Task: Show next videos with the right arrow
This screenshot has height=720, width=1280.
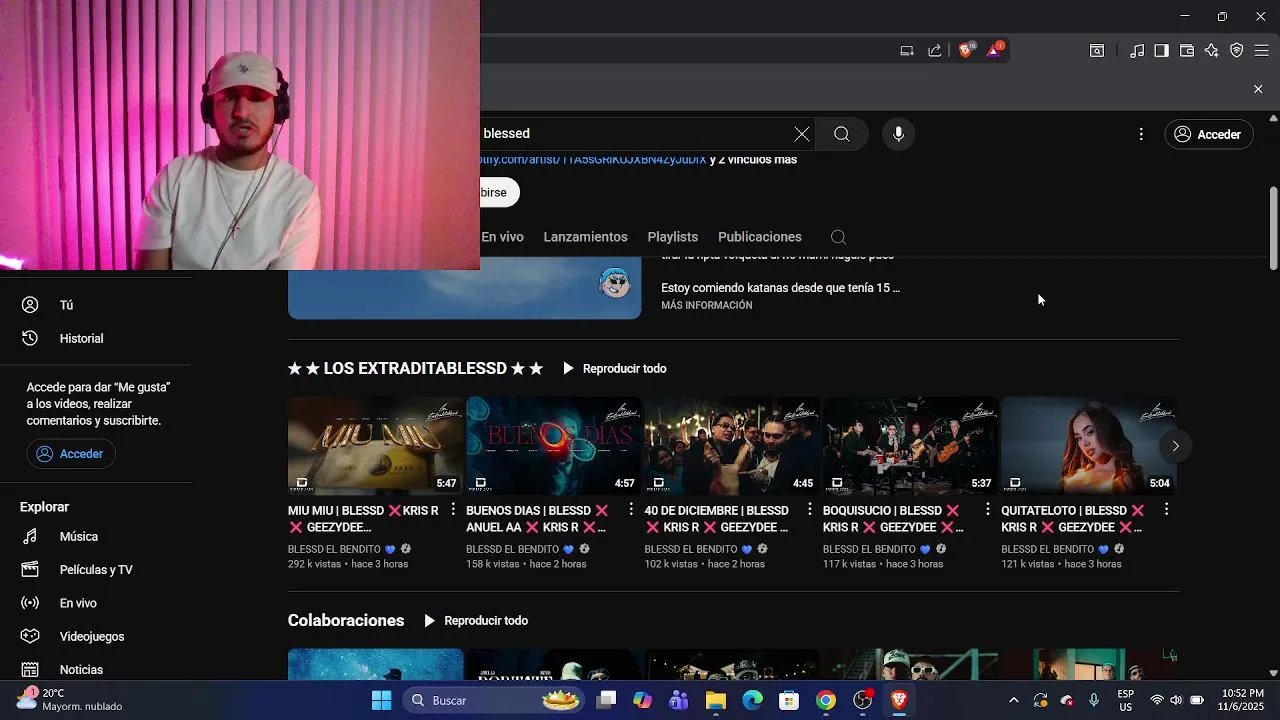Action: (x=1176, y=446)
